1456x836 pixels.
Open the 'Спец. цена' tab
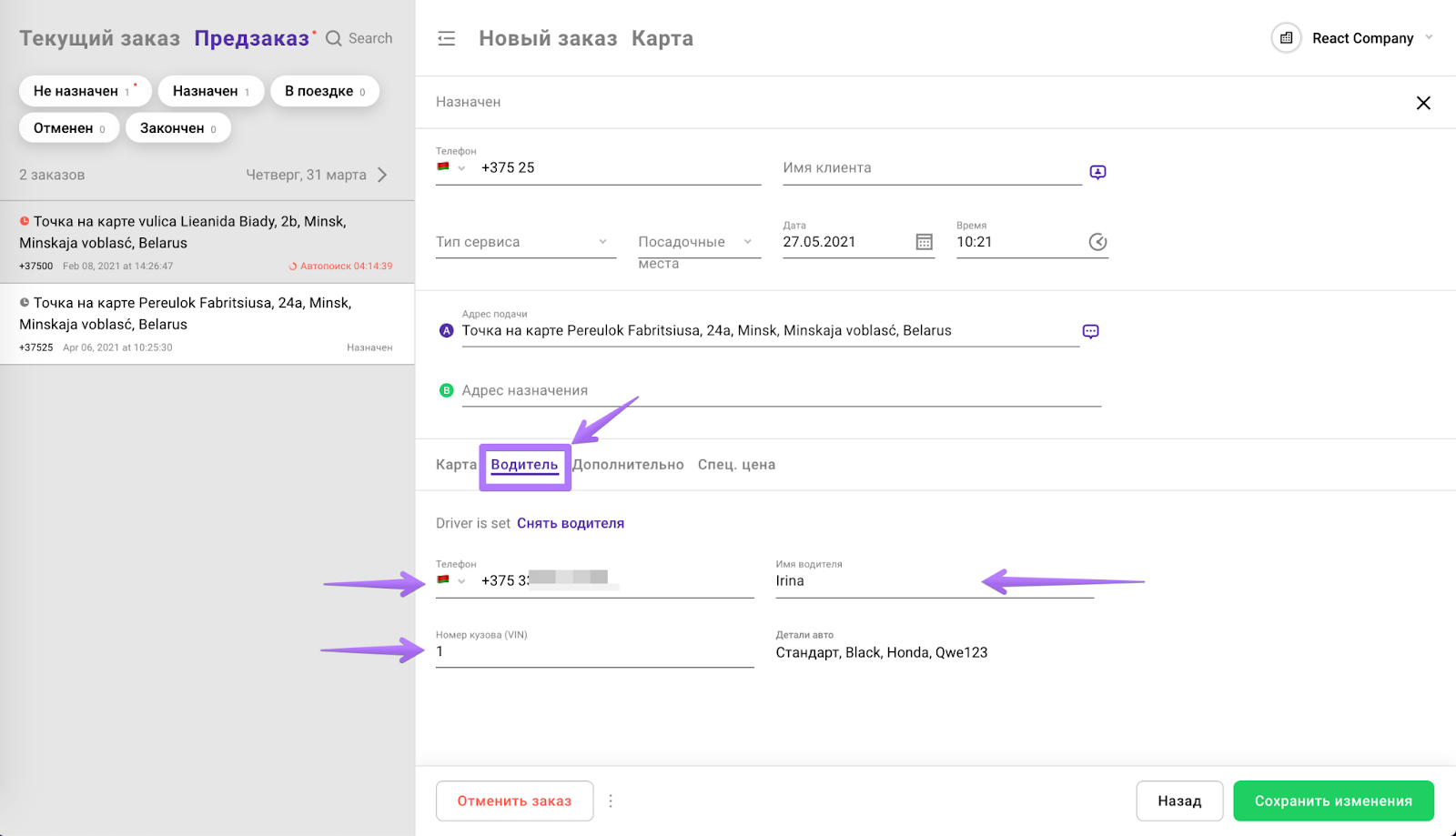tap(736, 465)
